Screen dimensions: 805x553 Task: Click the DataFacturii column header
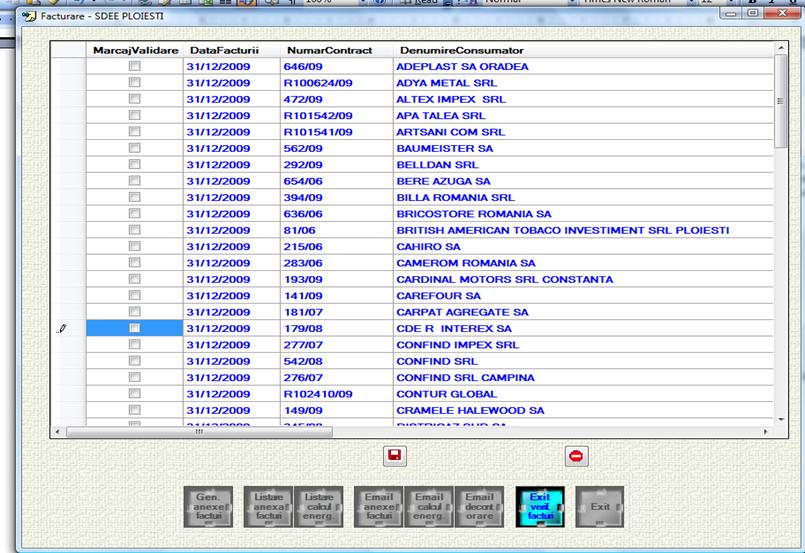(x=232, y=50)
